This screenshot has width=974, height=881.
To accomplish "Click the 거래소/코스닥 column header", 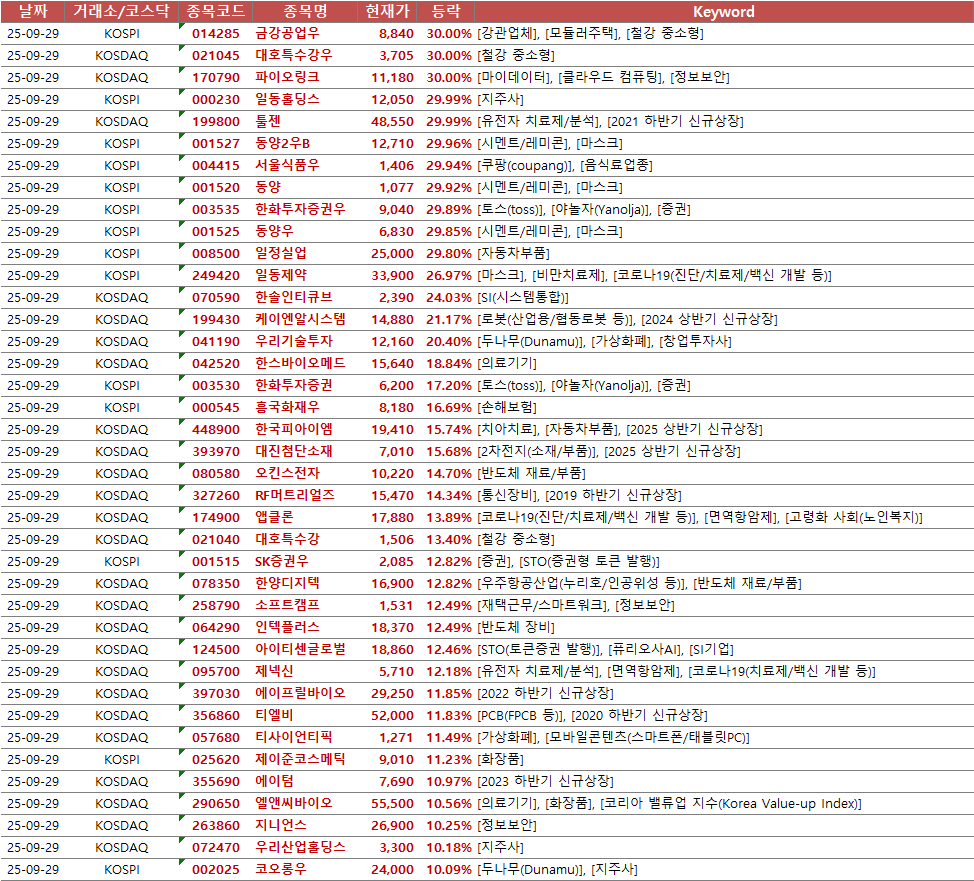I will pos(121,11).
